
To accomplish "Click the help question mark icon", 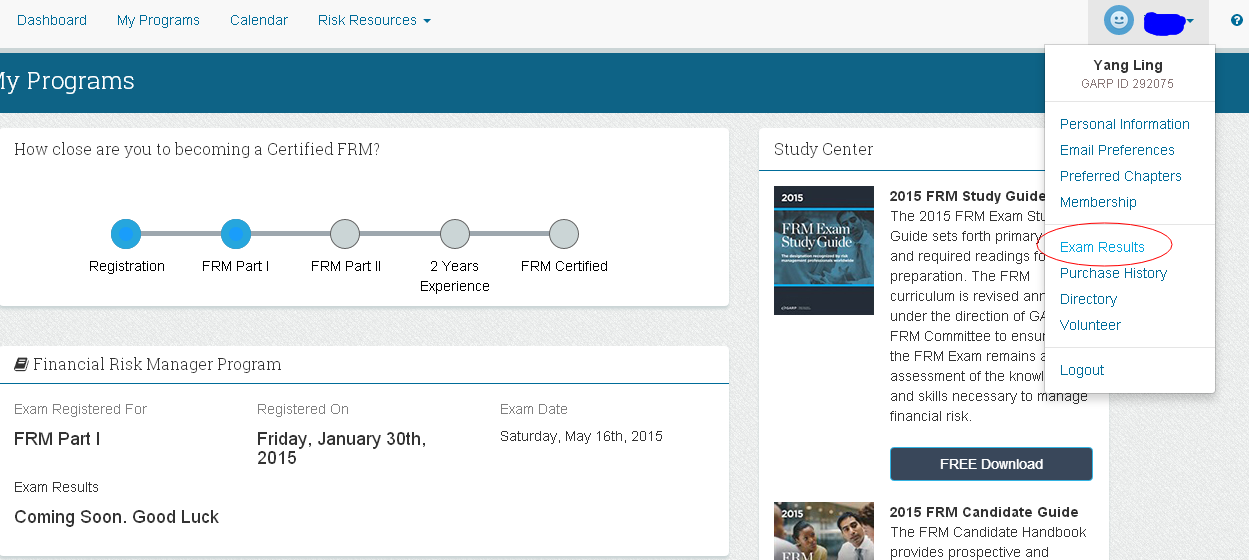I will click(x=1237, y=20).
